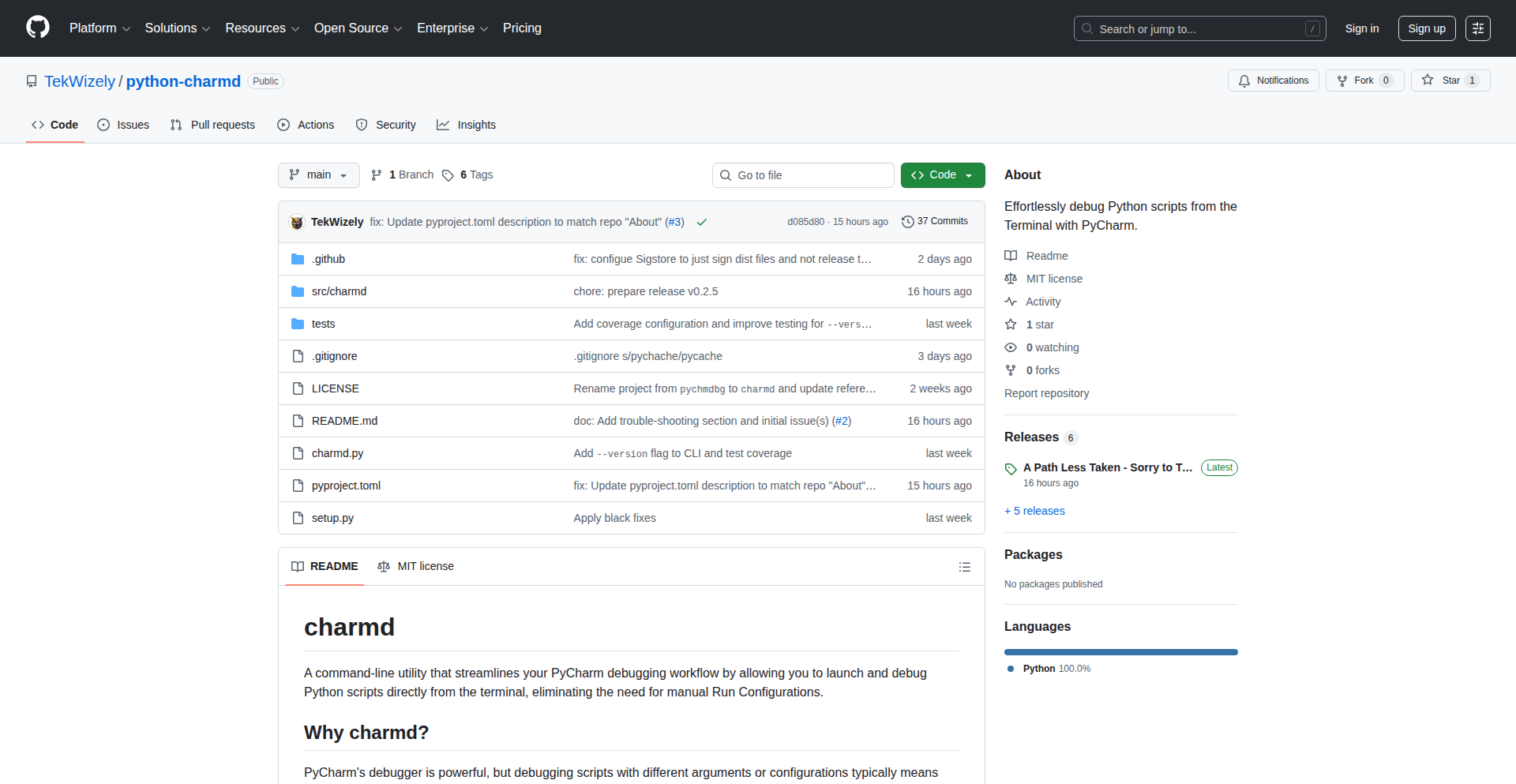Viewport: 1516px width, 784px height.
Task: Click inside the Go to file field
Action: [803, 175]
